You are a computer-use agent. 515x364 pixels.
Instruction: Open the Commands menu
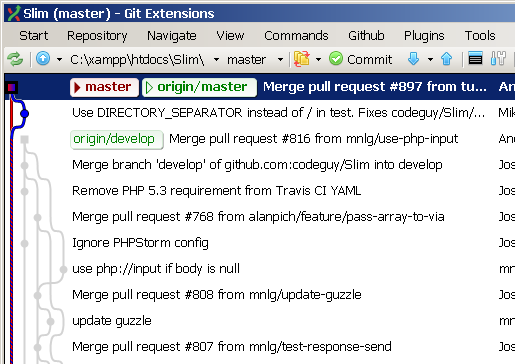tap(296, 36)
